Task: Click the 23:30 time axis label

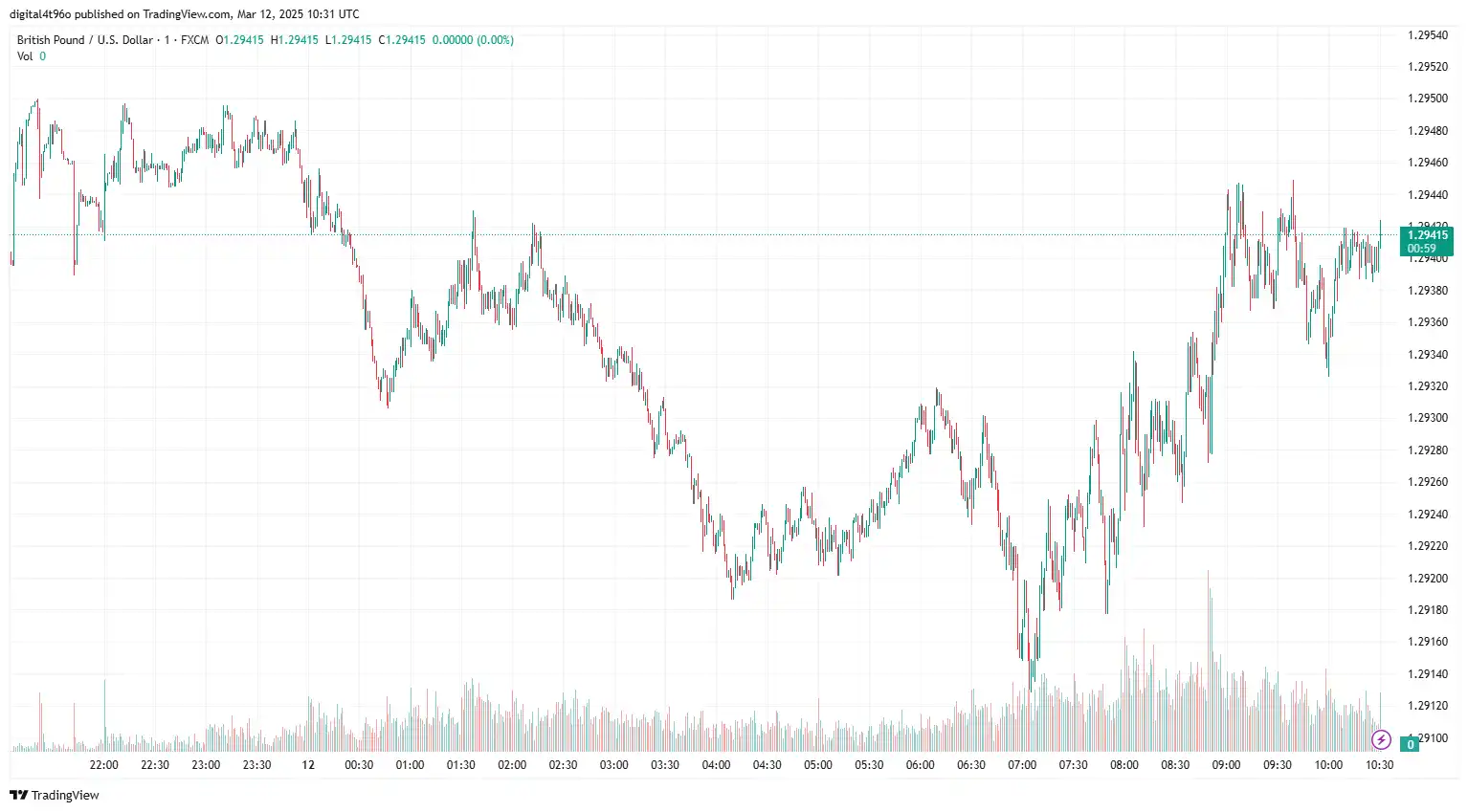Action: coord(257,765)
